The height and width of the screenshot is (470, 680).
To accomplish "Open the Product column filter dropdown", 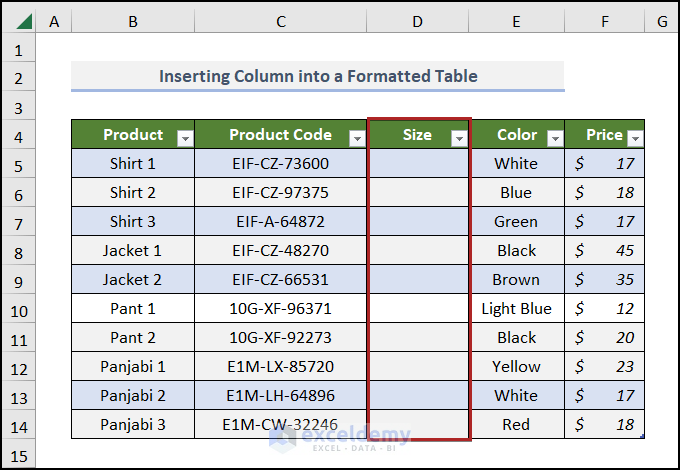I will [x=184, y=138].
